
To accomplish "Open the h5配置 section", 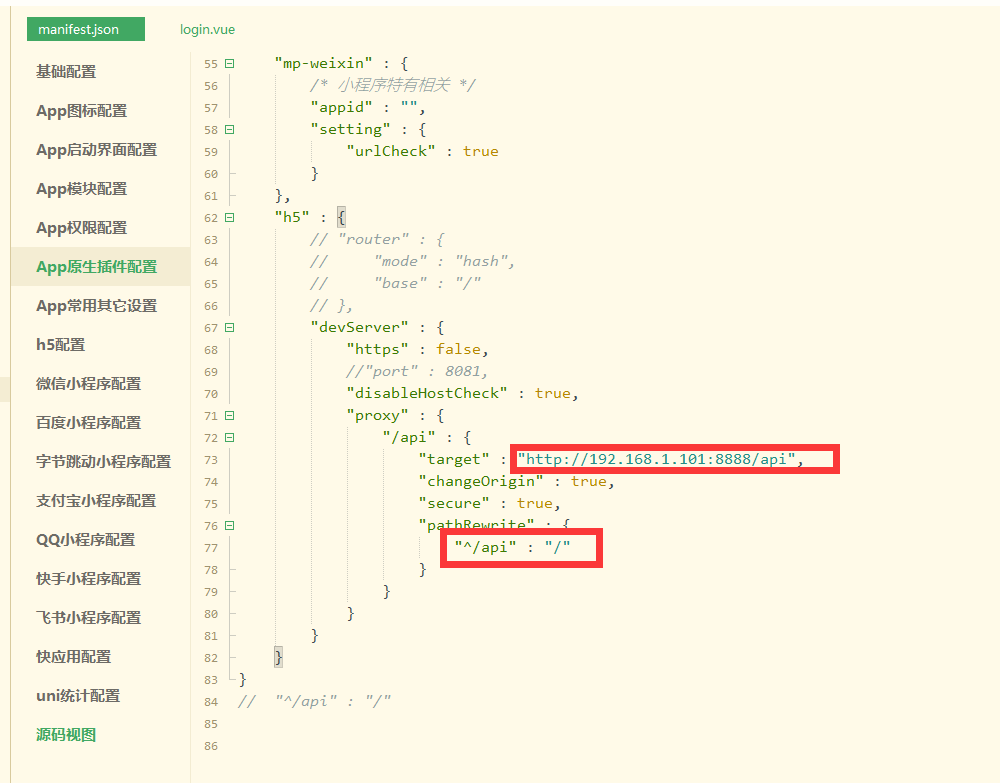I will click(x=63, y=344).
